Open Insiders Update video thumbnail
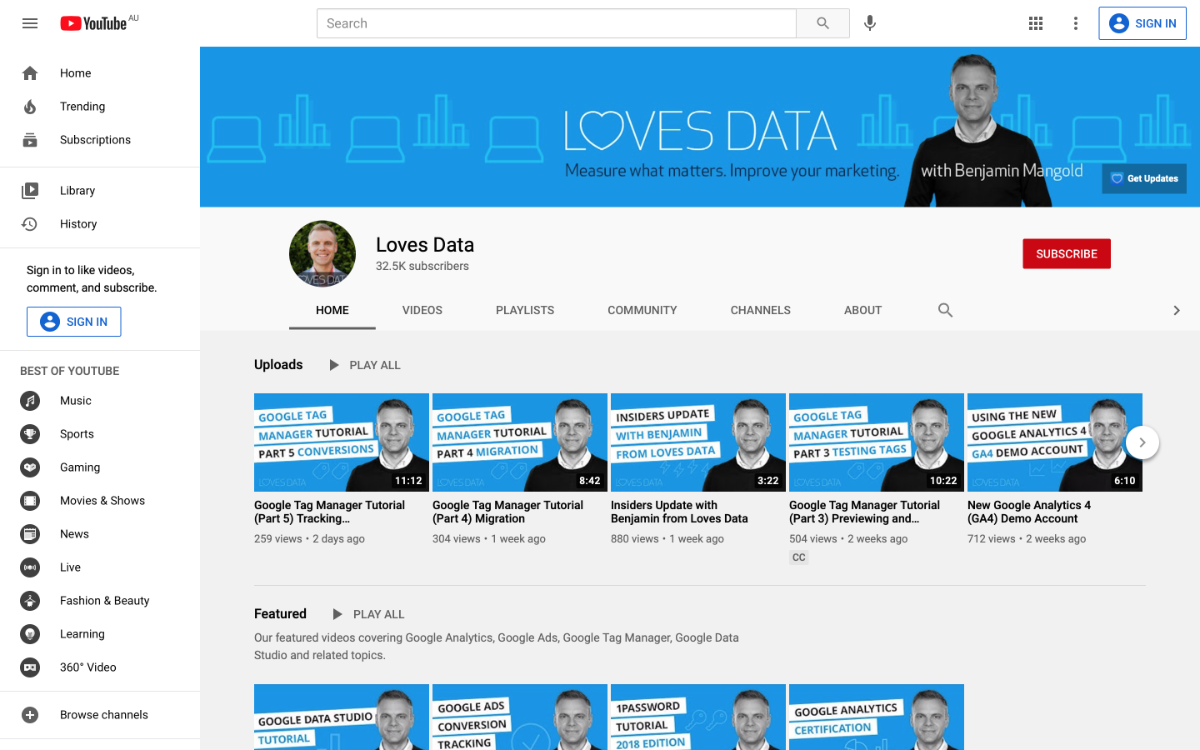1200x750 pixels. [698, 442]
